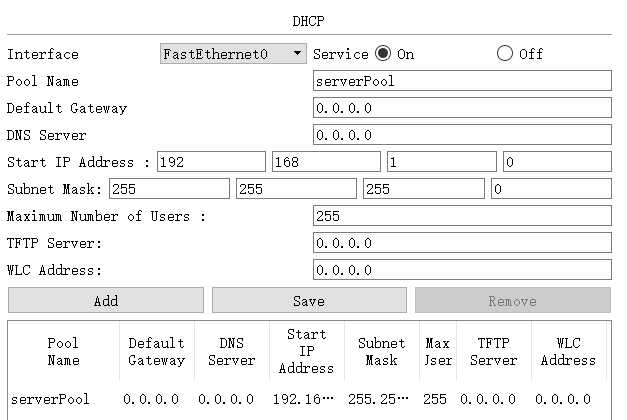The height and width of the screenshot is (420, 627).
Task: Click the Save button
Action: pyautogui.click(x=309, y=300)
